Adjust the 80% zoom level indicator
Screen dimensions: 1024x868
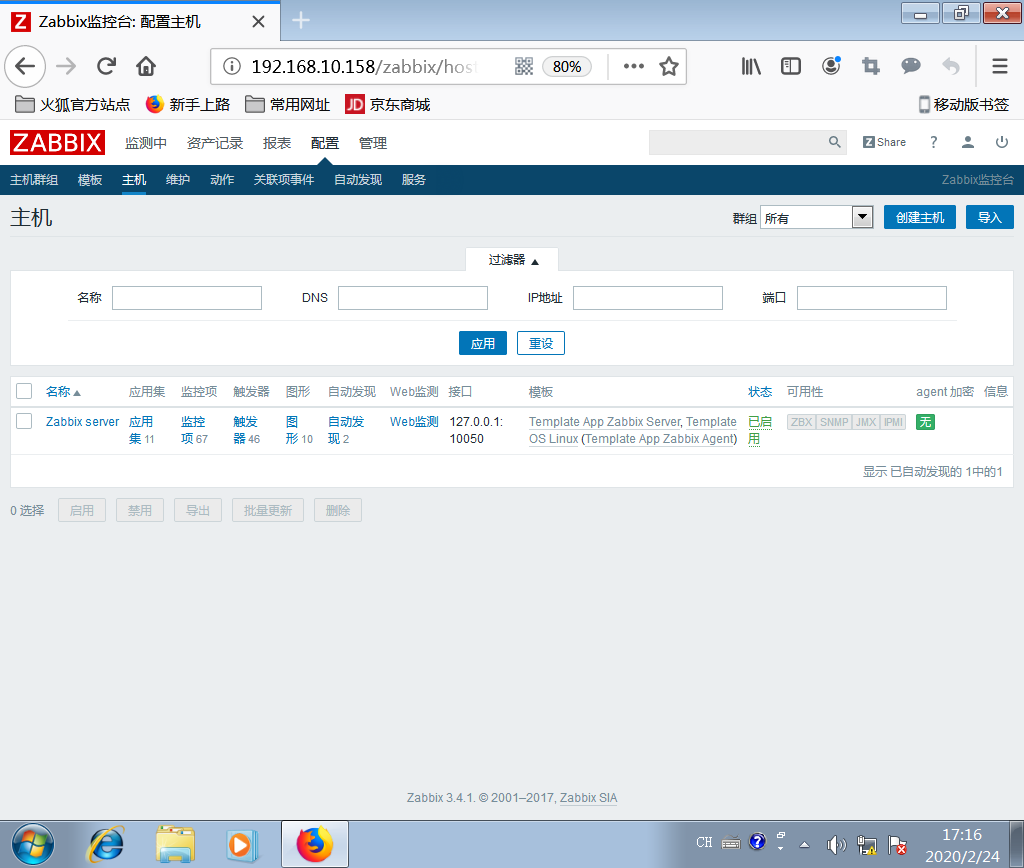pyautogui.click(x=567, y=66)
